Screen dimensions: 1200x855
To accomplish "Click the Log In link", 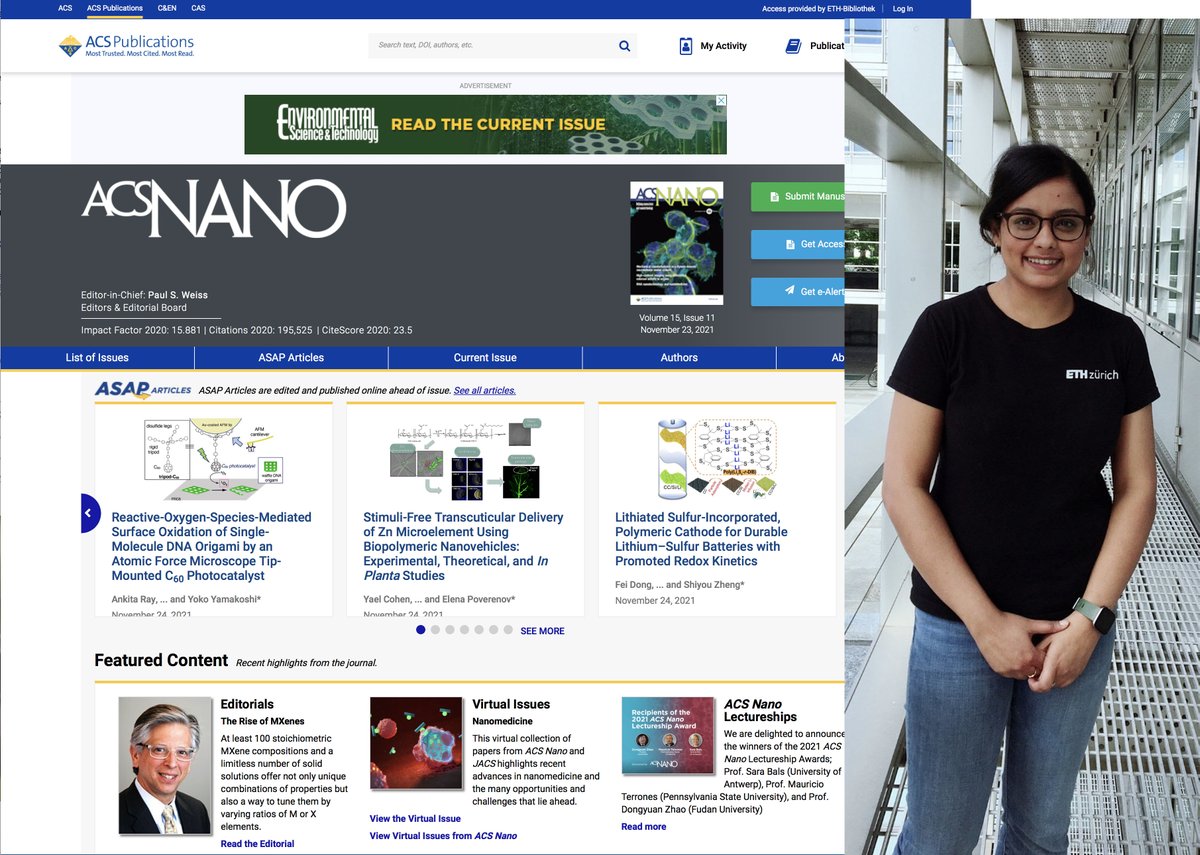I will (903, 9).
